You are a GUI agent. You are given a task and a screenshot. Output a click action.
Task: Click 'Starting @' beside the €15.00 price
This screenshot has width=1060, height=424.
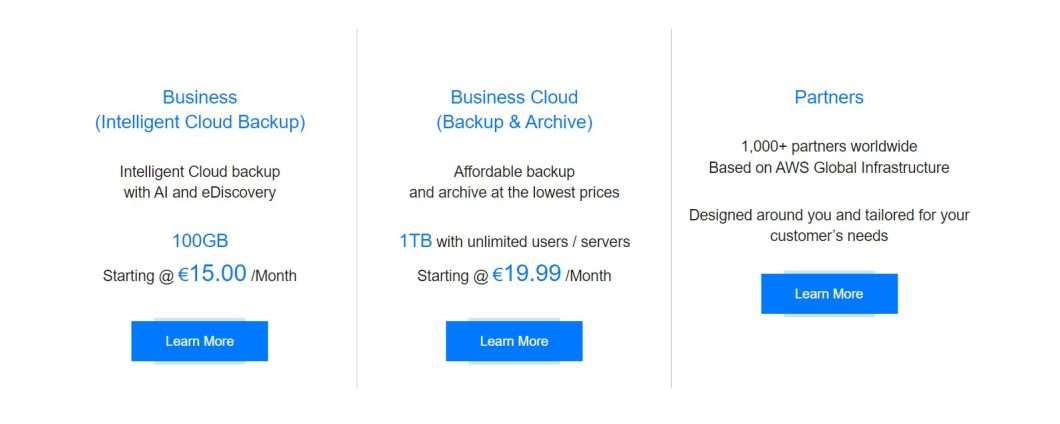click(138, 276)
